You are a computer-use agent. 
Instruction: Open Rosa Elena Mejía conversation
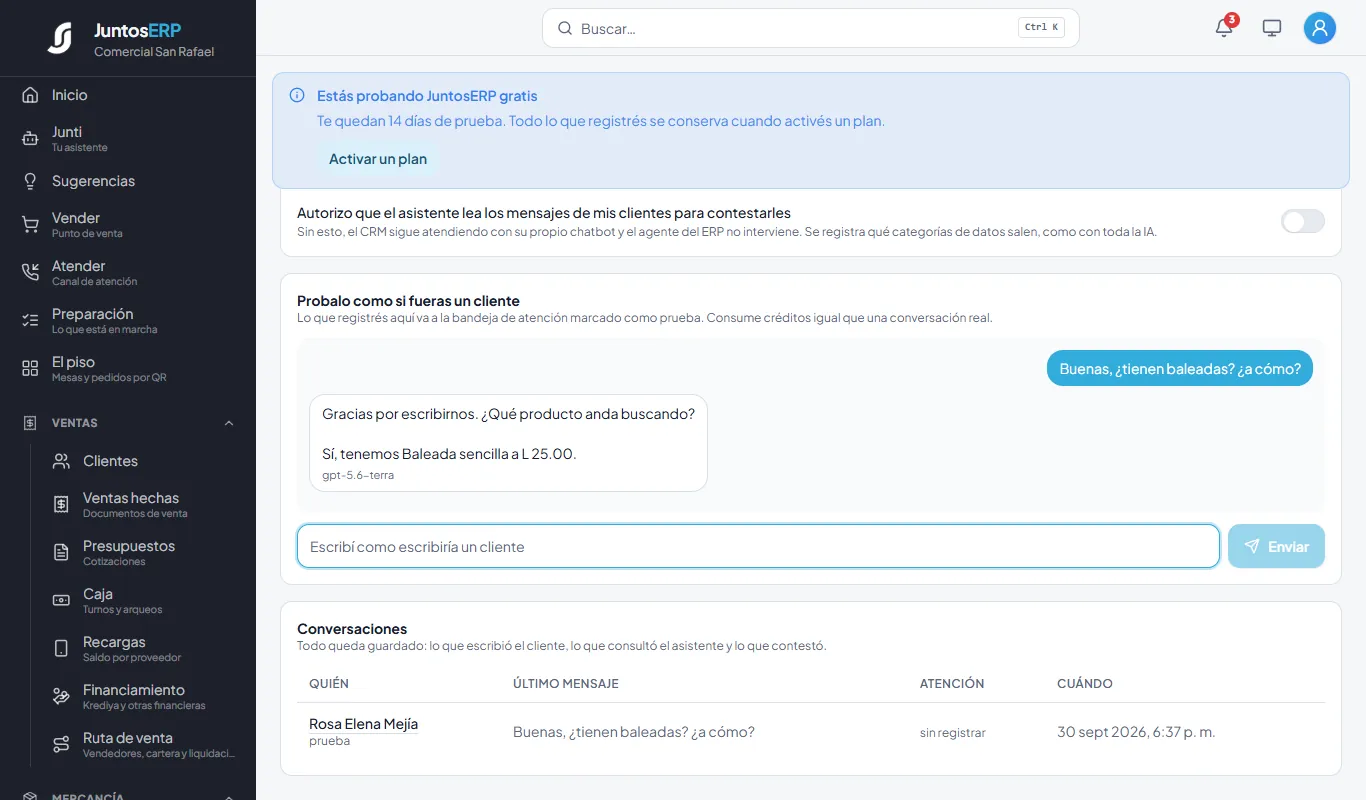tap(363, 724)
